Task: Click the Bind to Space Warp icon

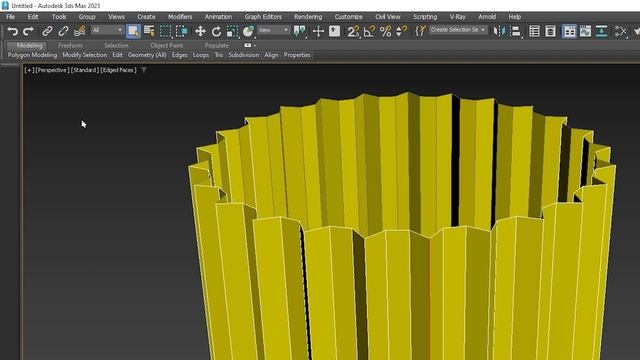Action: 80,31
